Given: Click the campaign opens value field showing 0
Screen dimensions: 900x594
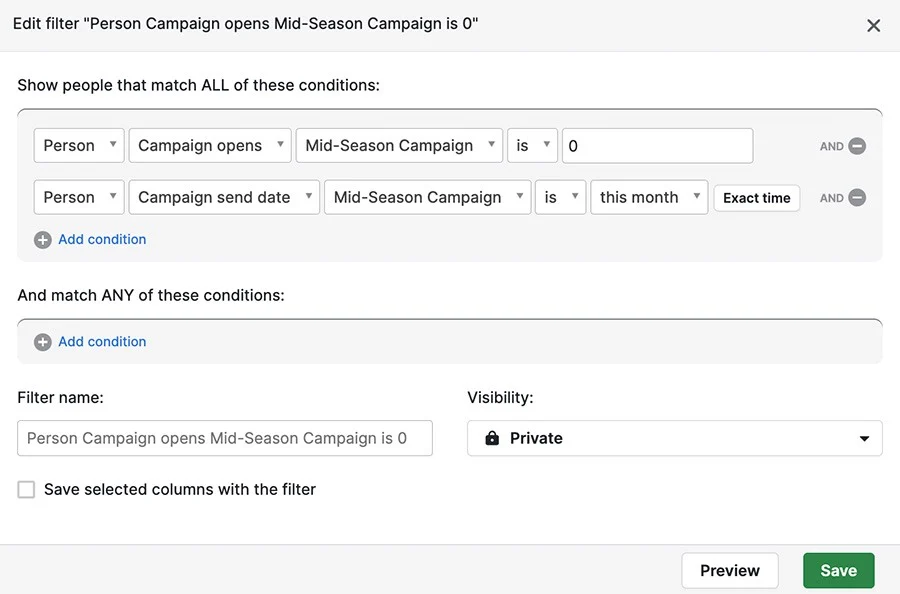Looking at the screenshot, I should tap(657, 146).
